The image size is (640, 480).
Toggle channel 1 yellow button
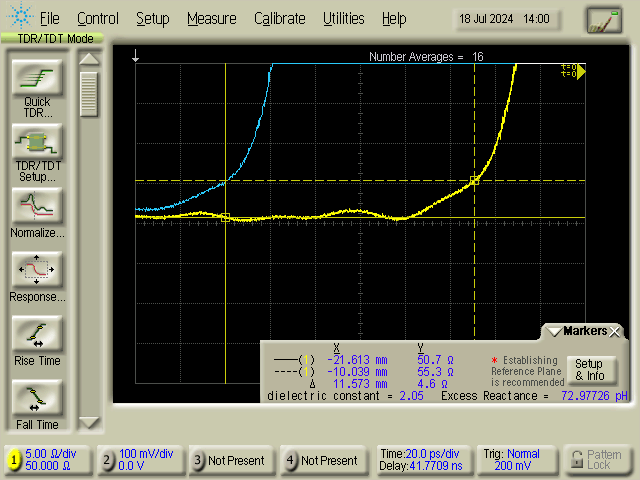click(x=14, y=460)
